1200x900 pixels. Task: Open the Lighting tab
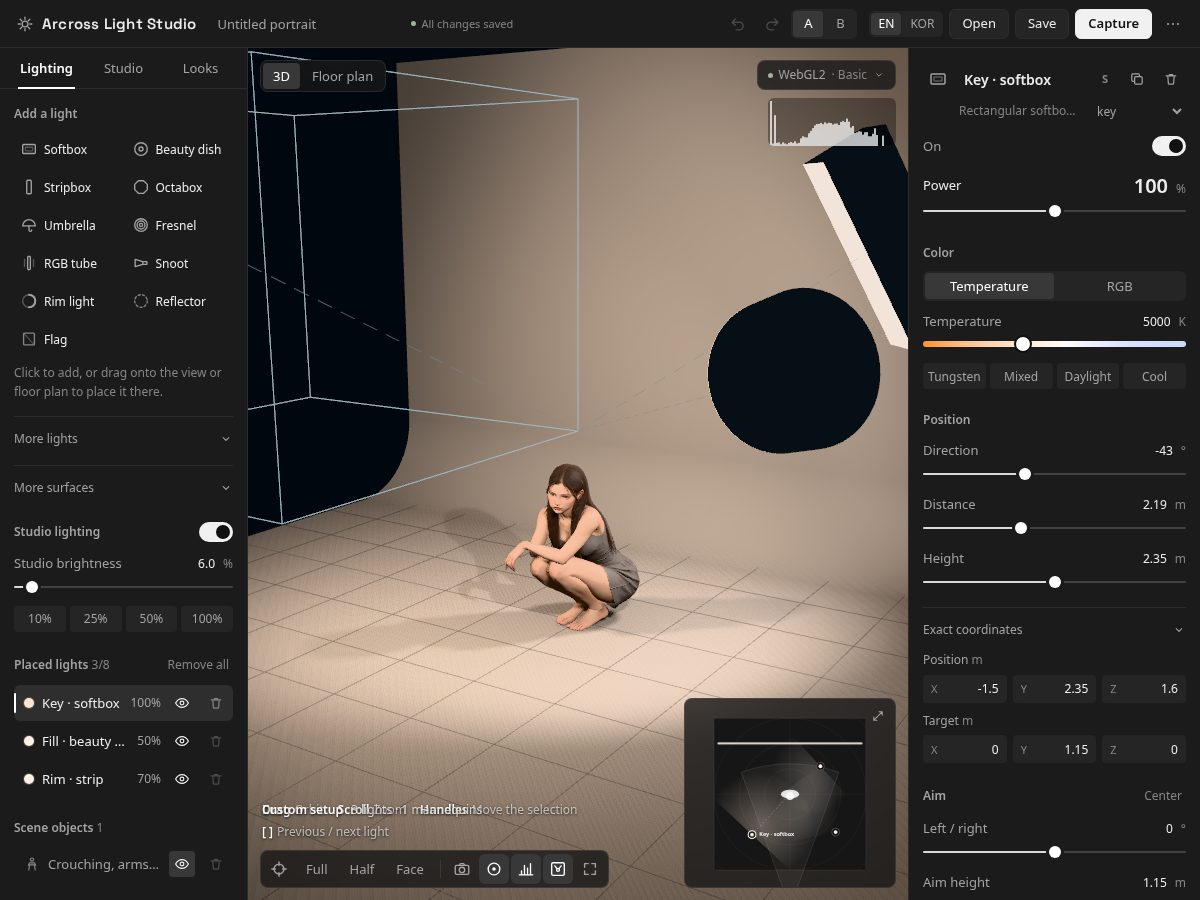(x=46, y=68)
